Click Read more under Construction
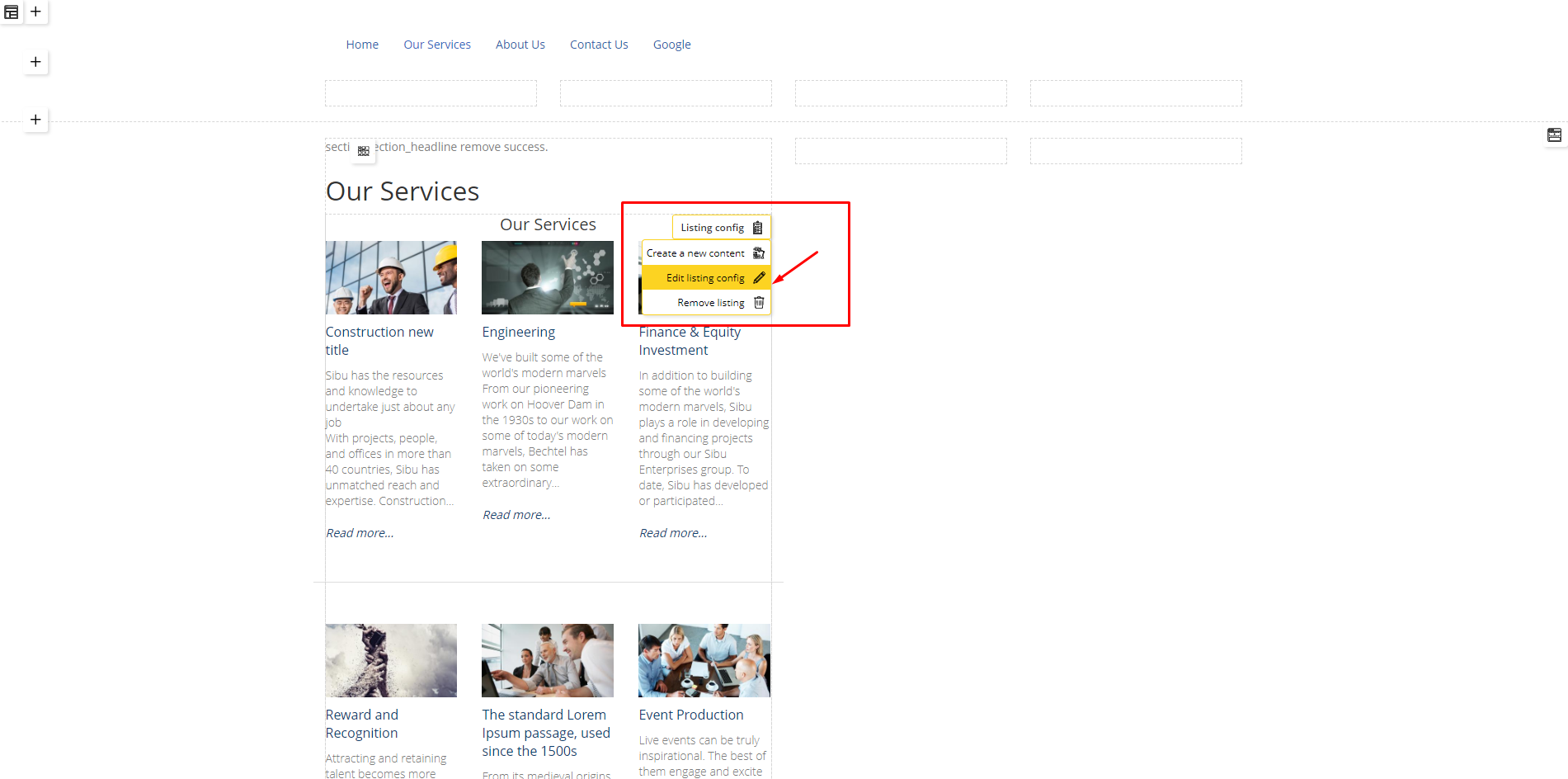Screen dimensions: 1568x779 pos(360,533)
